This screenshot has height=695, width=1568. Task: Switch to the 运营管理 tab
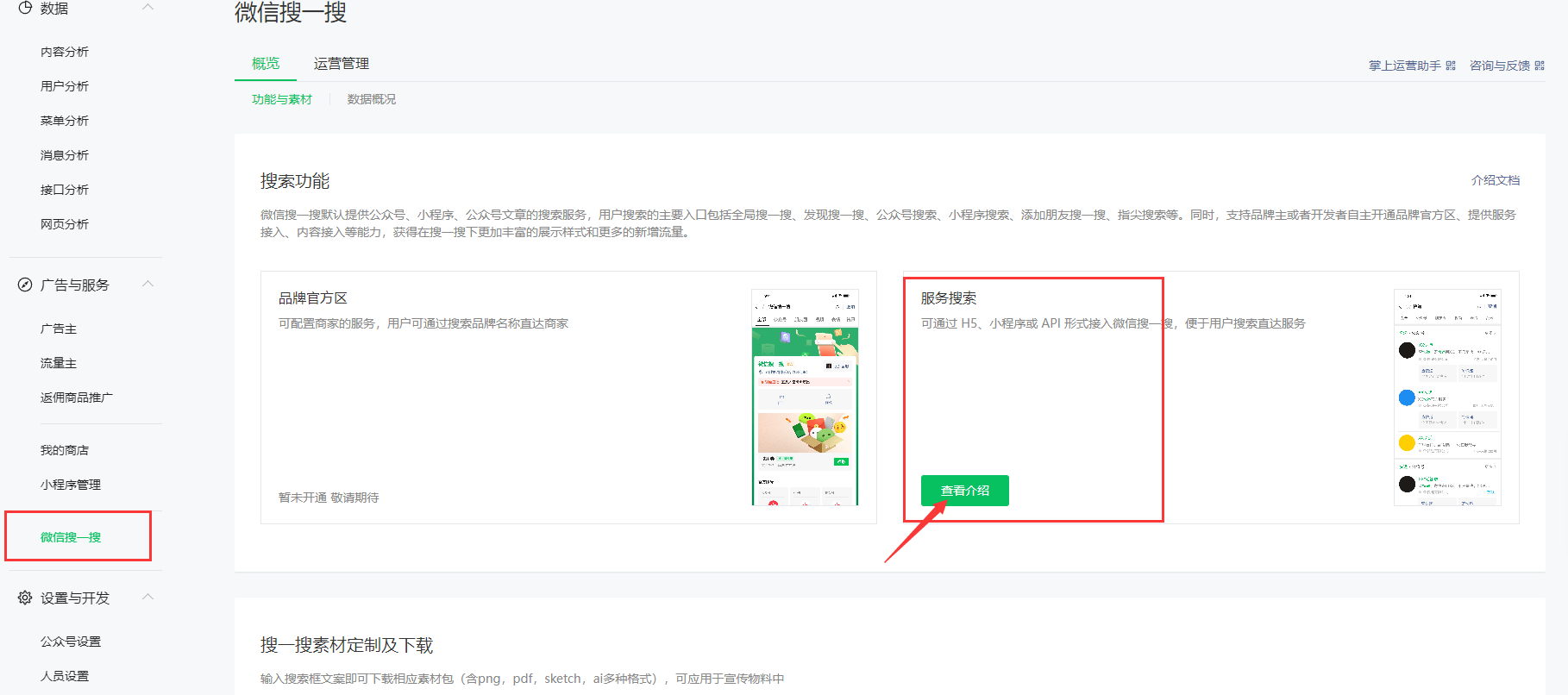coord(342,64)
